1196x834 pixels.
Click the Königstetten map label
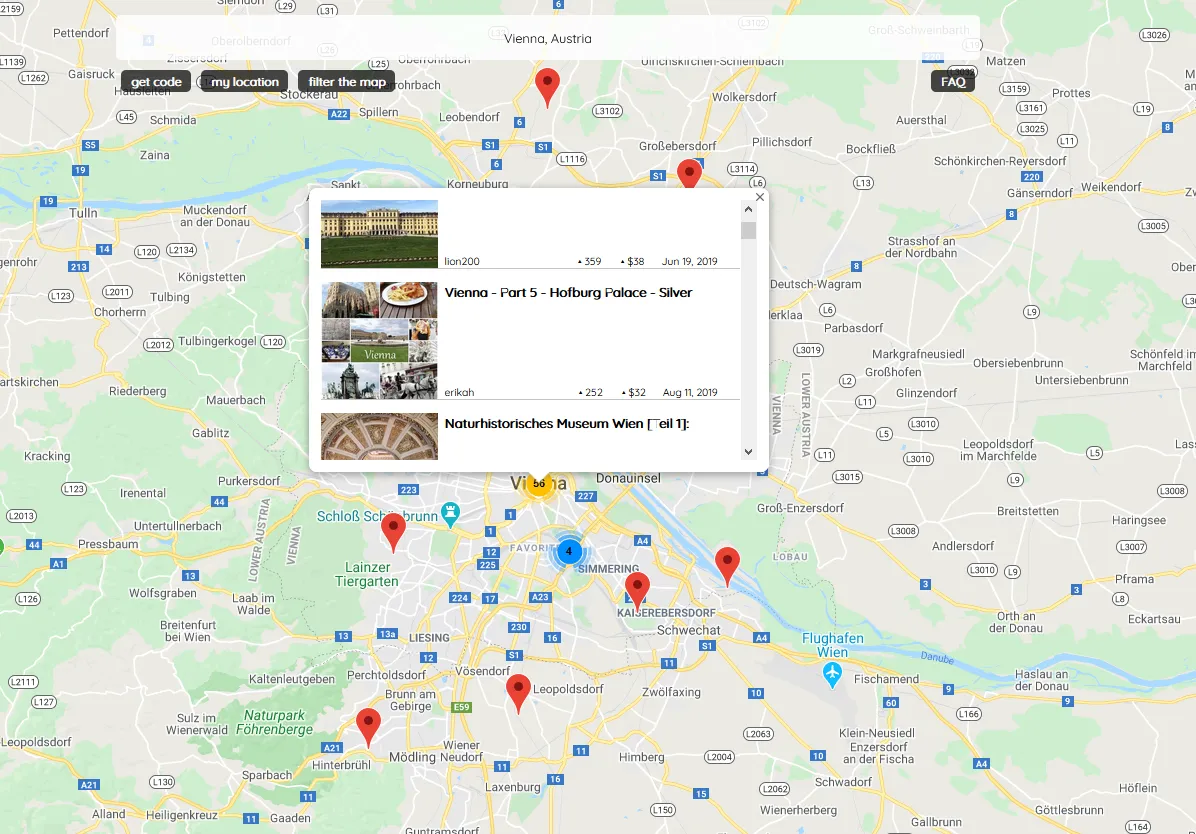tap(212, 277)
